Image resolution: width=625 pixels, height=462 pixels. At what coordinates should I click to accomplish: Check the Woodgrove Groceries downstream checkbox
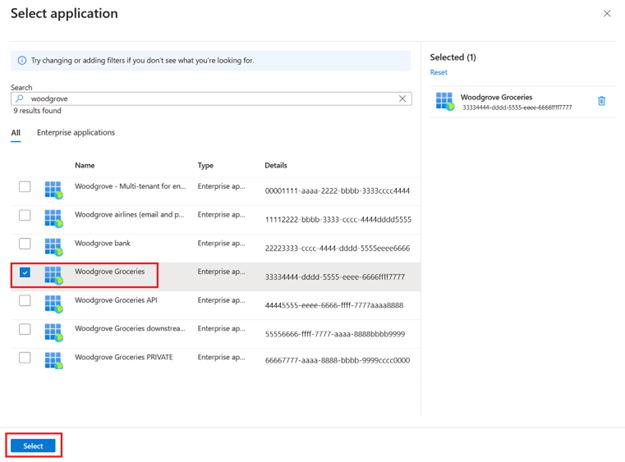(x=25, y=329)
